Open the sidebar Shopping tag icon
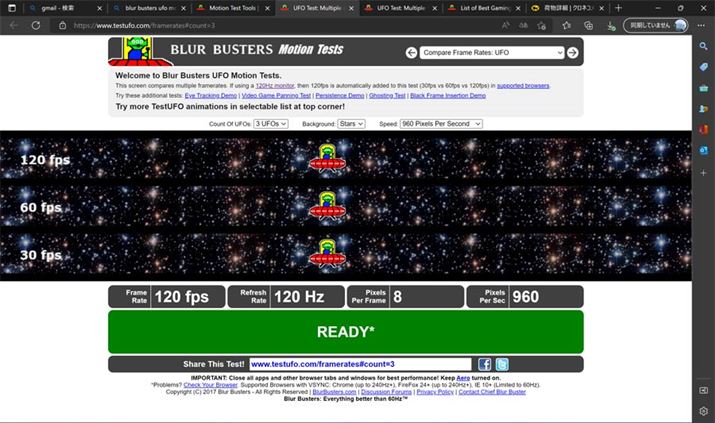The image size is (715, 423). coord(704,67)
